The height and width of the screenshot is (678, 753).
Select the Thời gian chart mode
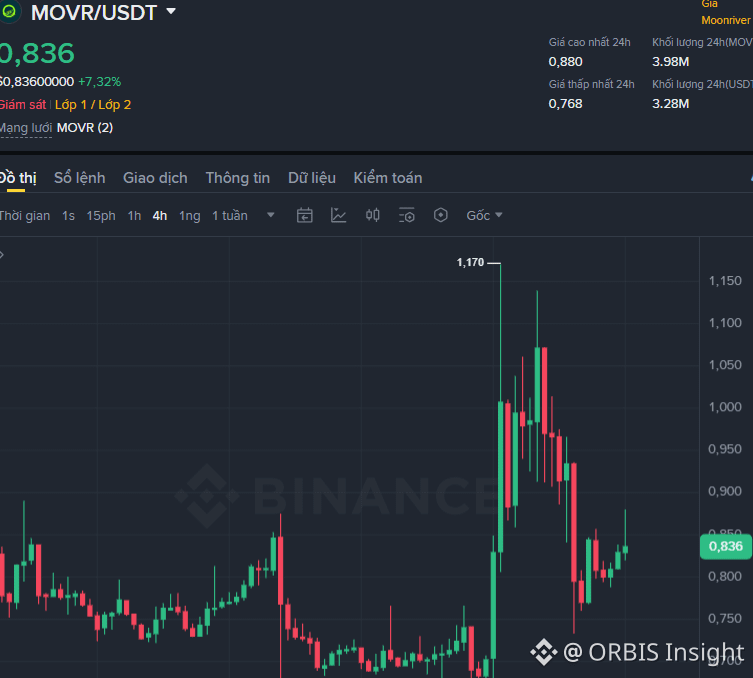coord(24,216)
